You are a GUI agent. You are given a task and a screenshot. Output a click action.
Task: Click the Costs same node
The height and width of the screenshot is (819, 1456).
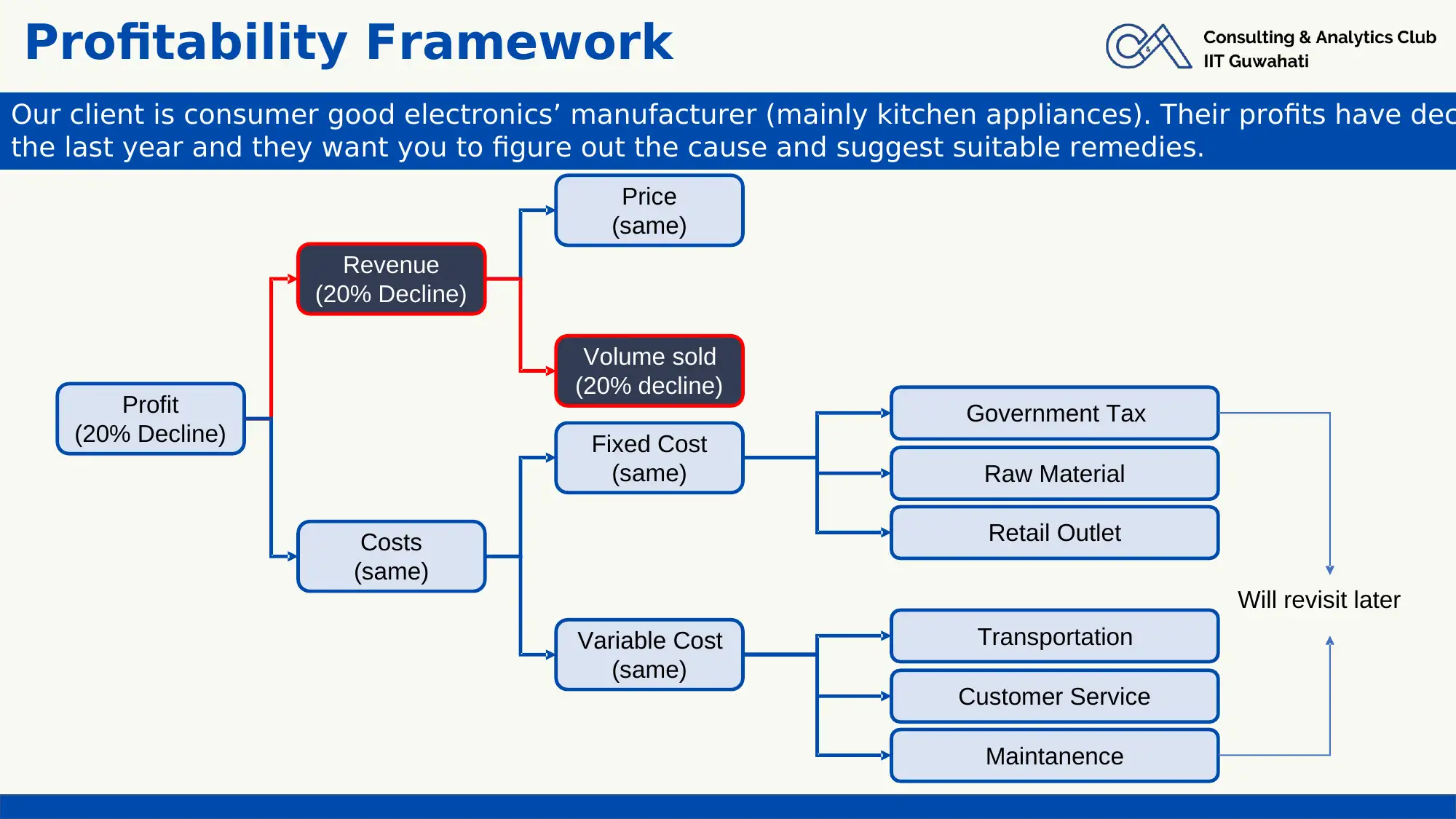pyautogui.click(x=391, y=556)
